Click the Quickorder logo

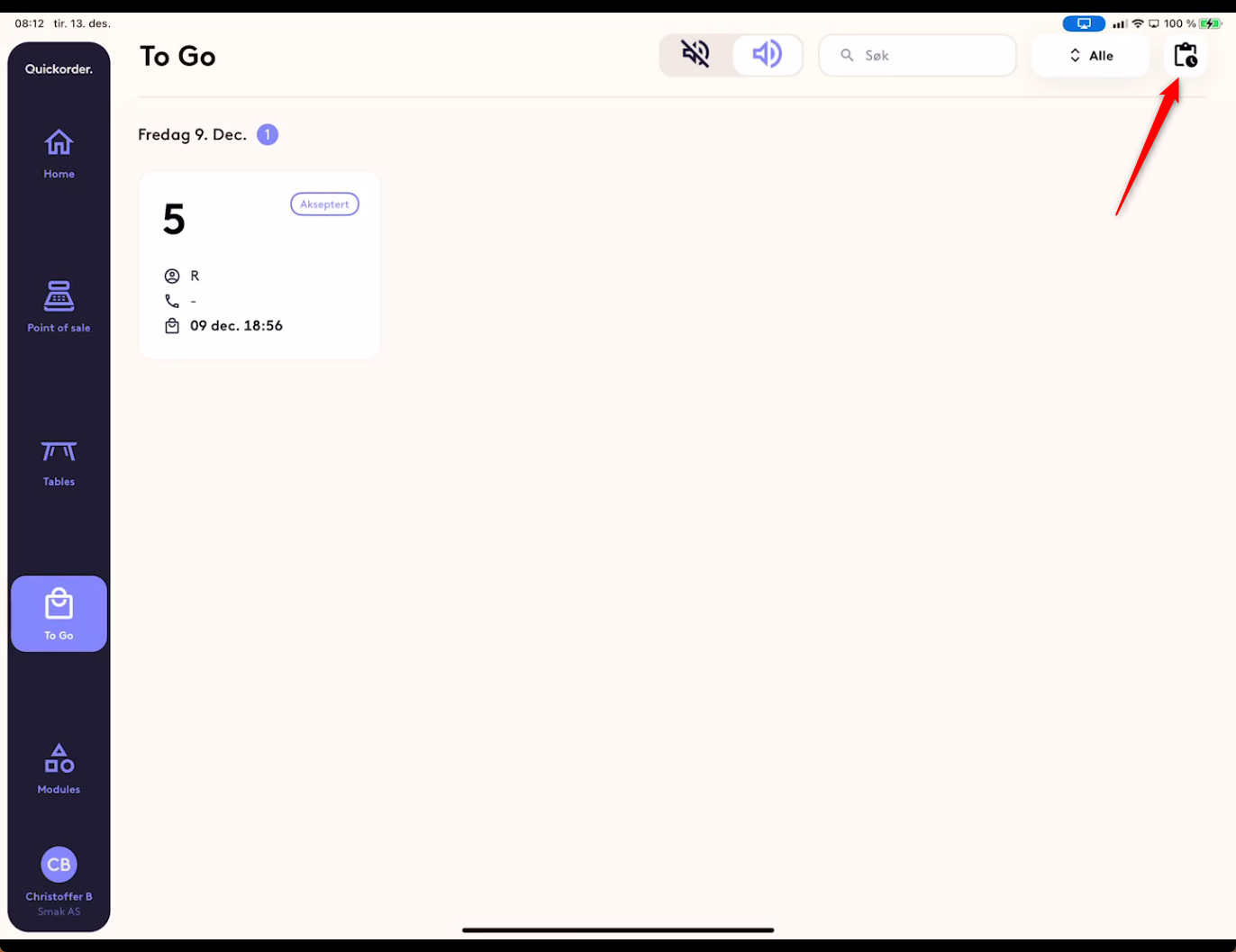pos(59,69)
